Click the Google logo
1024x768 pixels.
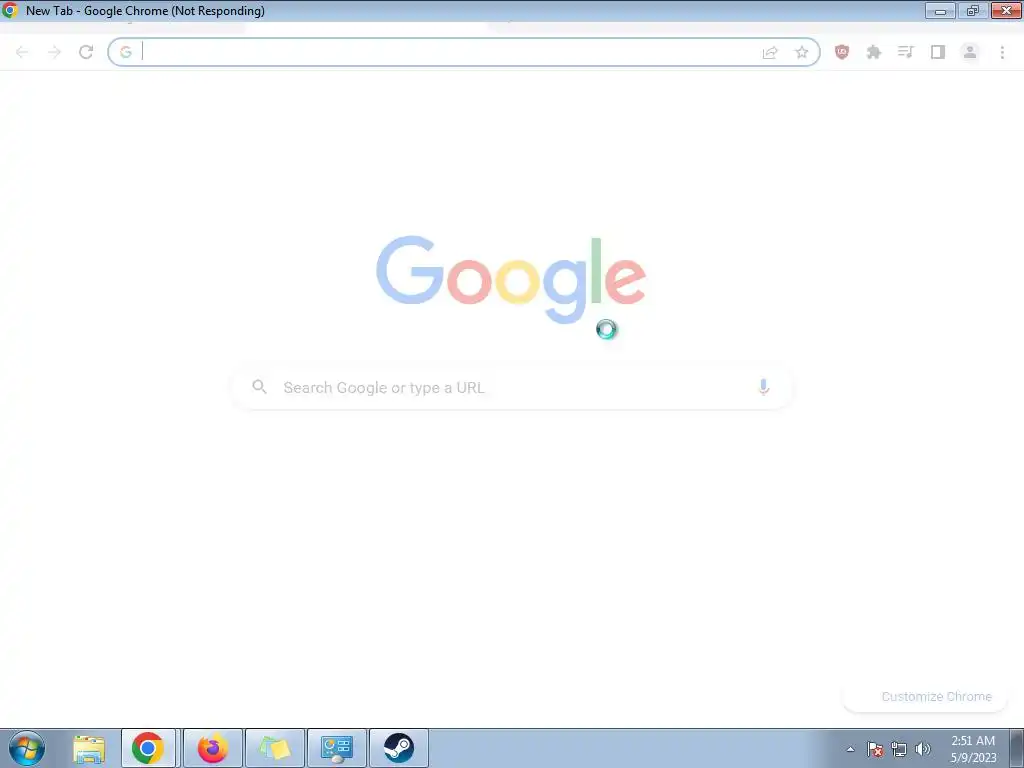point(511,279)
